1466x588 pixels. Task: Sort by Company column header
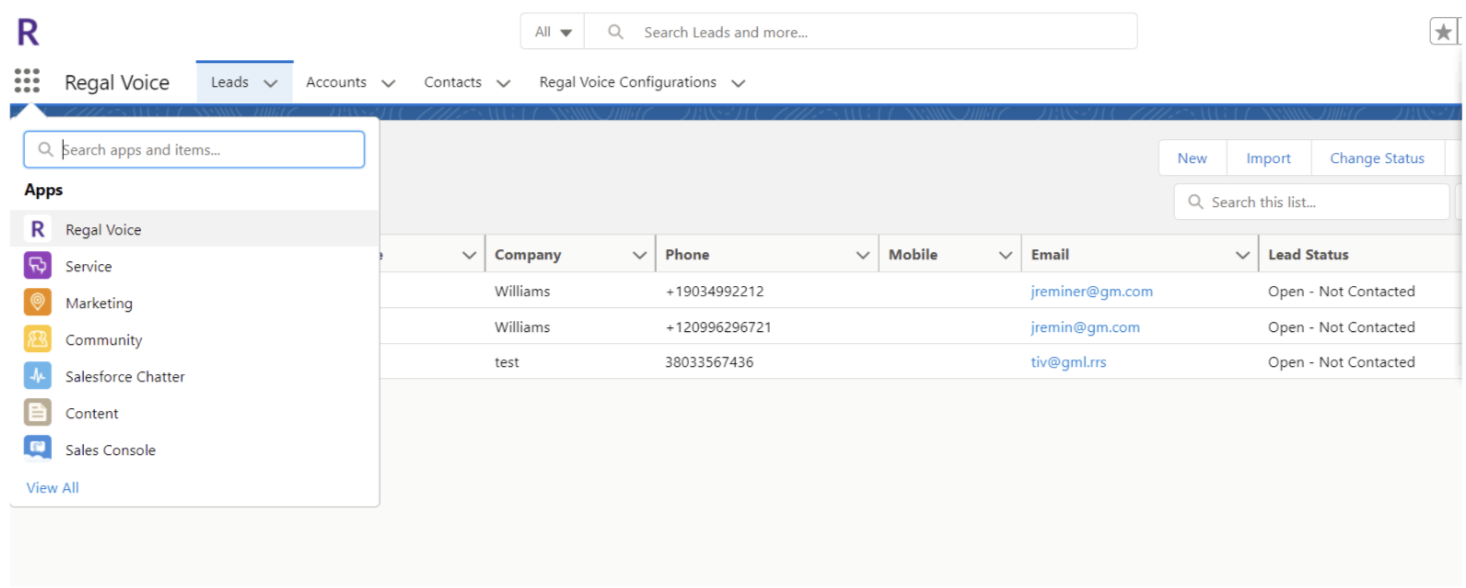tap(527, 255)
